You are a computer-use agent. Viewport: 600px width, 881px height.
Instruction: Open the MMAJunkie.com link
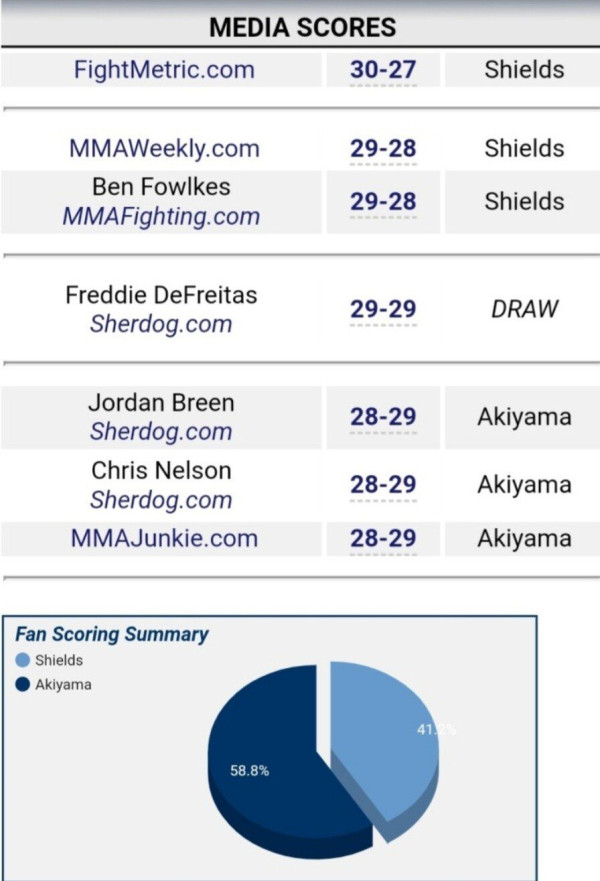(x=164, y=538)
